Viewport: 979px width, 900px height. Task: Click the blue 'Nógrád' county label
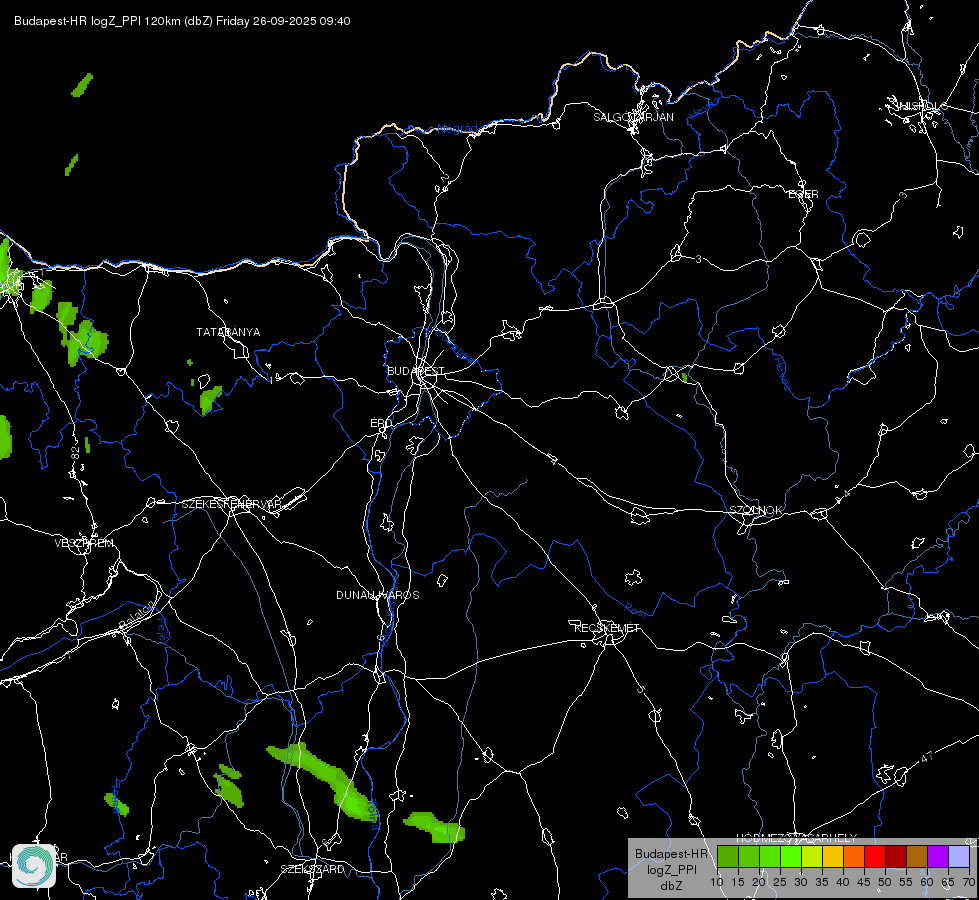[x=458, y=129]
